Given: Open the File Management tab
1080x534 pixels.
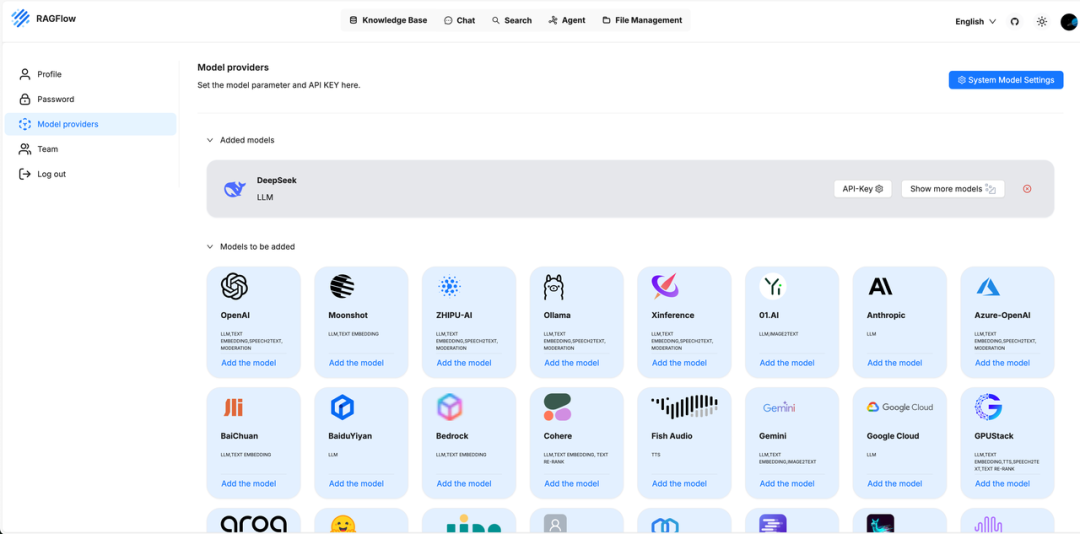Looking at the screenshot, I should pyautogui.click(x=642, y=21).
